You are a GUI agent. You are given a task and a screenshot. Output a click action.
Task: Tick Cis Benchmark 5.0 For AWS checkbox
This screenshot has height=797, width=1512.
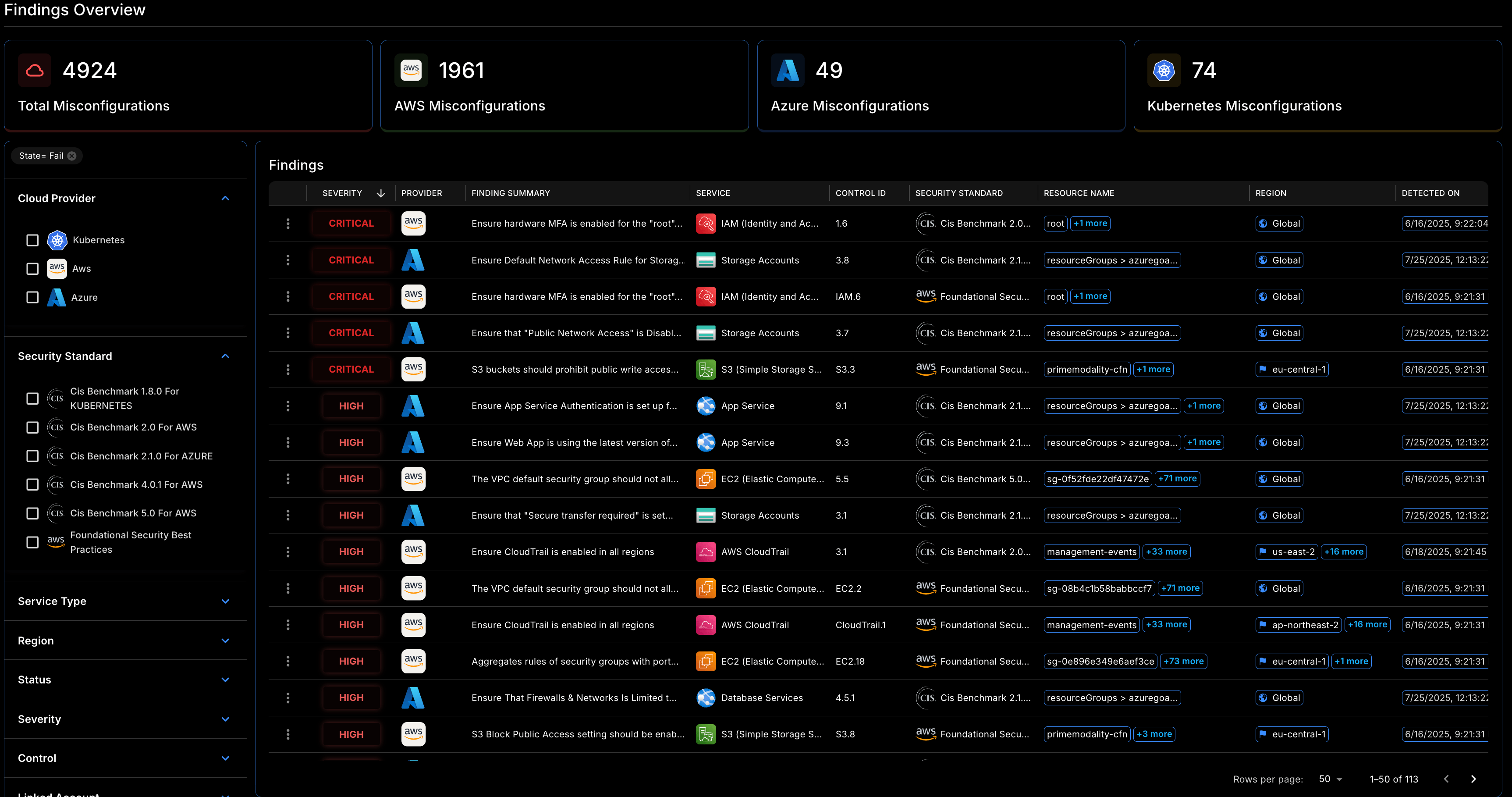click(x=33, y=513)
